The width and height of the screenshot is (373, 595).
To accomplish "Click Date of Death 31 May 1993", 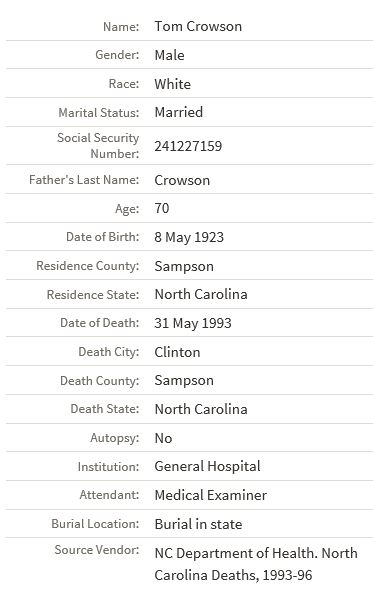I will pyautogui.click(x=193, y=323).
